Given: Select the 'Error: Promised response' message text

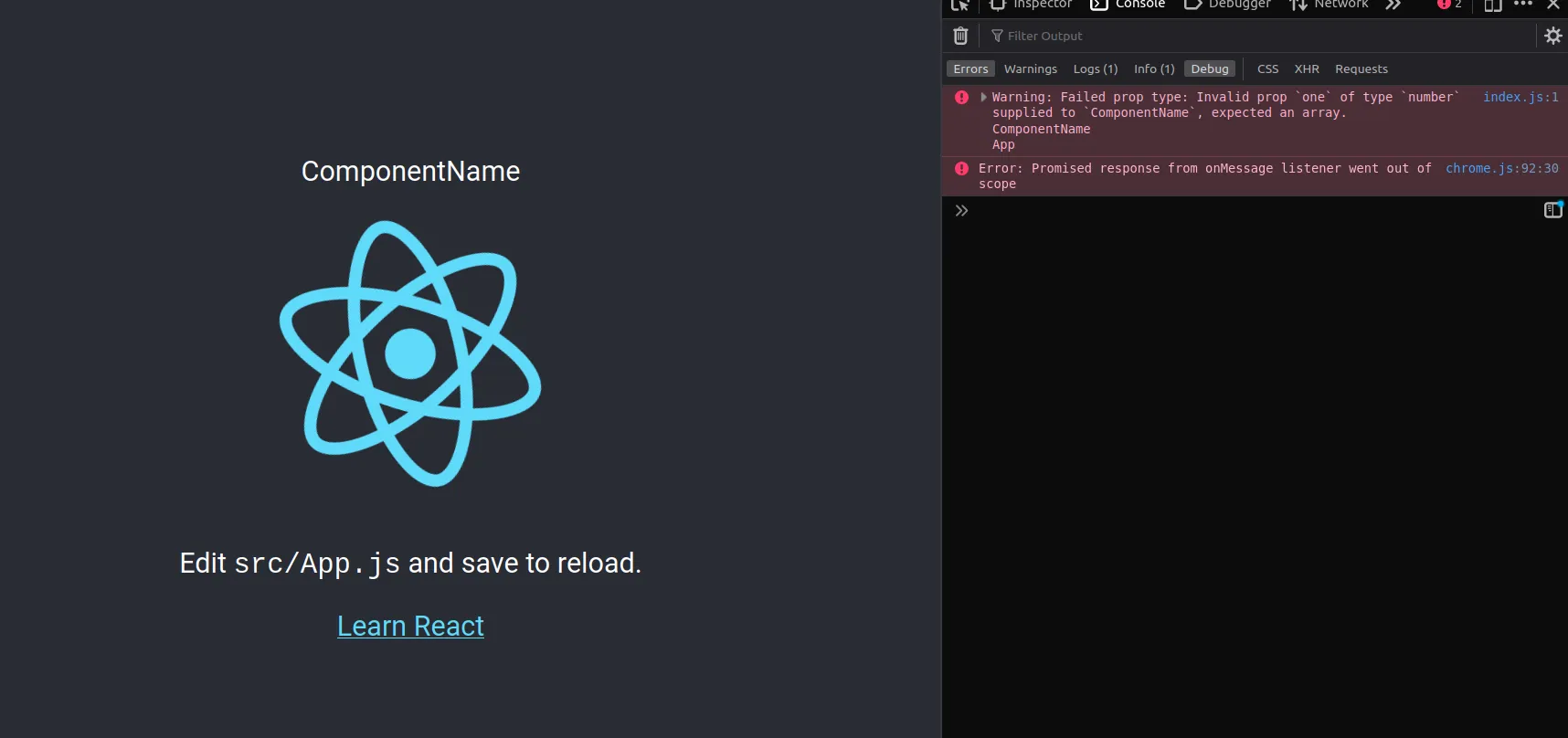Looking at the screenshot, I should coord(1205,176).
